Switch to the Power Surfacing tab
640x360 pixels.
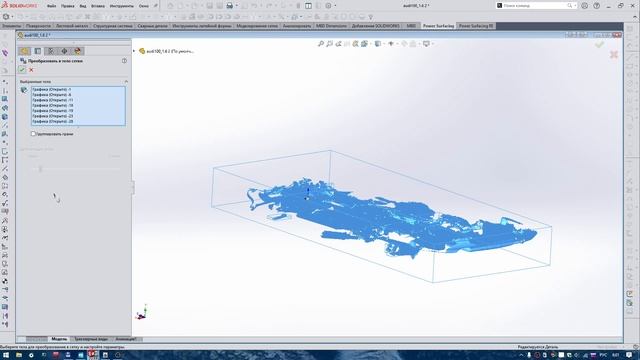pyautogui.click(x=438, y=26)
